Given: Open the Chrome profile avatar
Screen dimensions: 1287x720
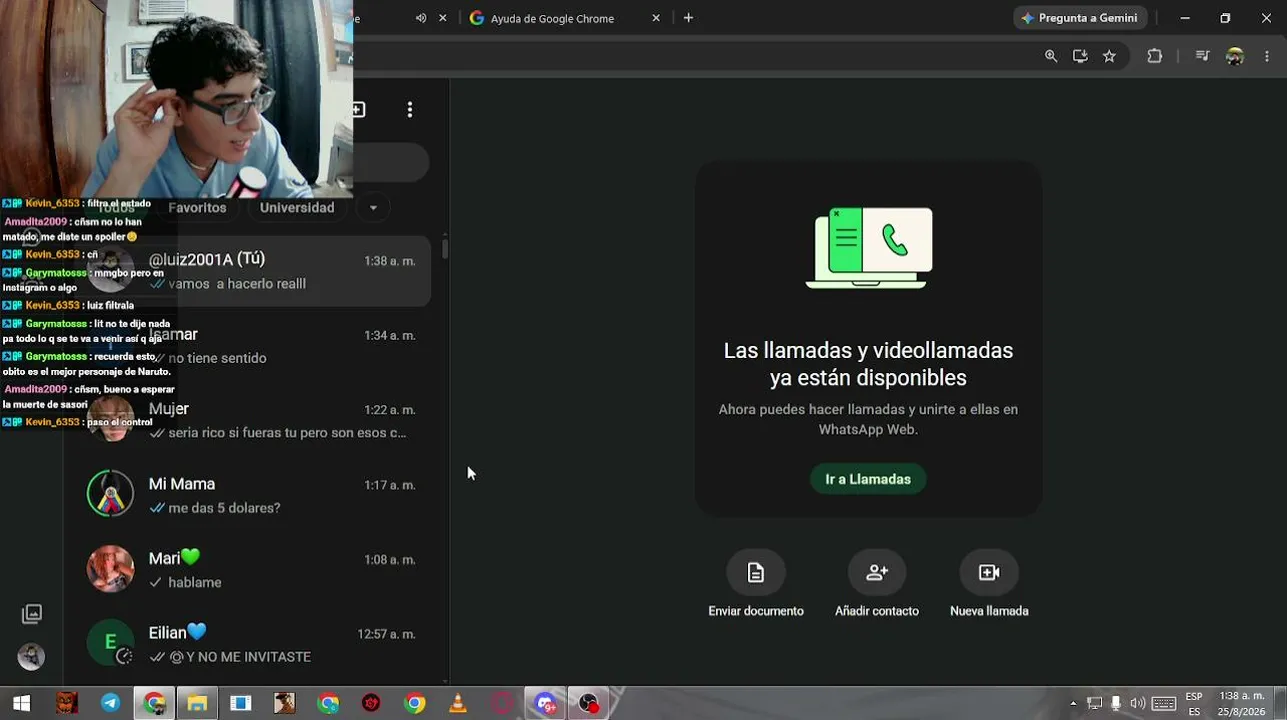Looking at the screenshot, I should click(x=1235, y=57).
